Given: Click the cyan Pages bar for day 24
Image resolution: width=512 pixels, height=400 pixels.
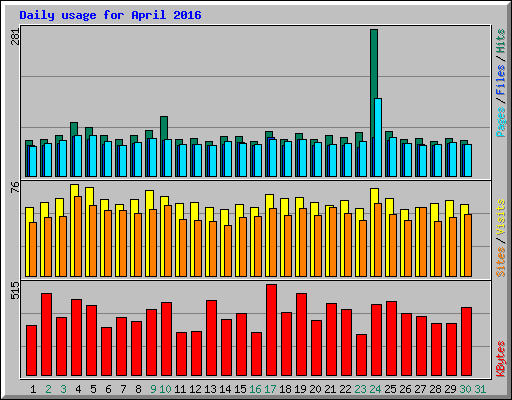Looking at the screenshot, I should click(x=378, y=137).
